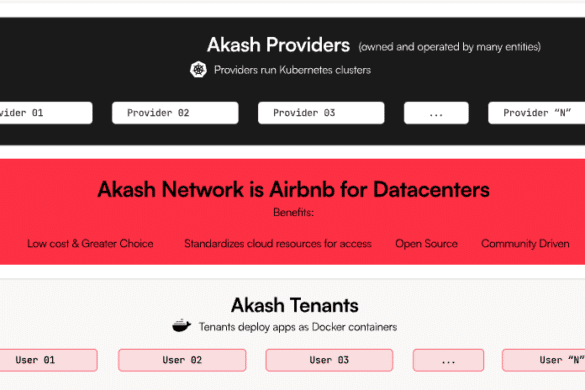Select the User 03 box

(329, 360)
